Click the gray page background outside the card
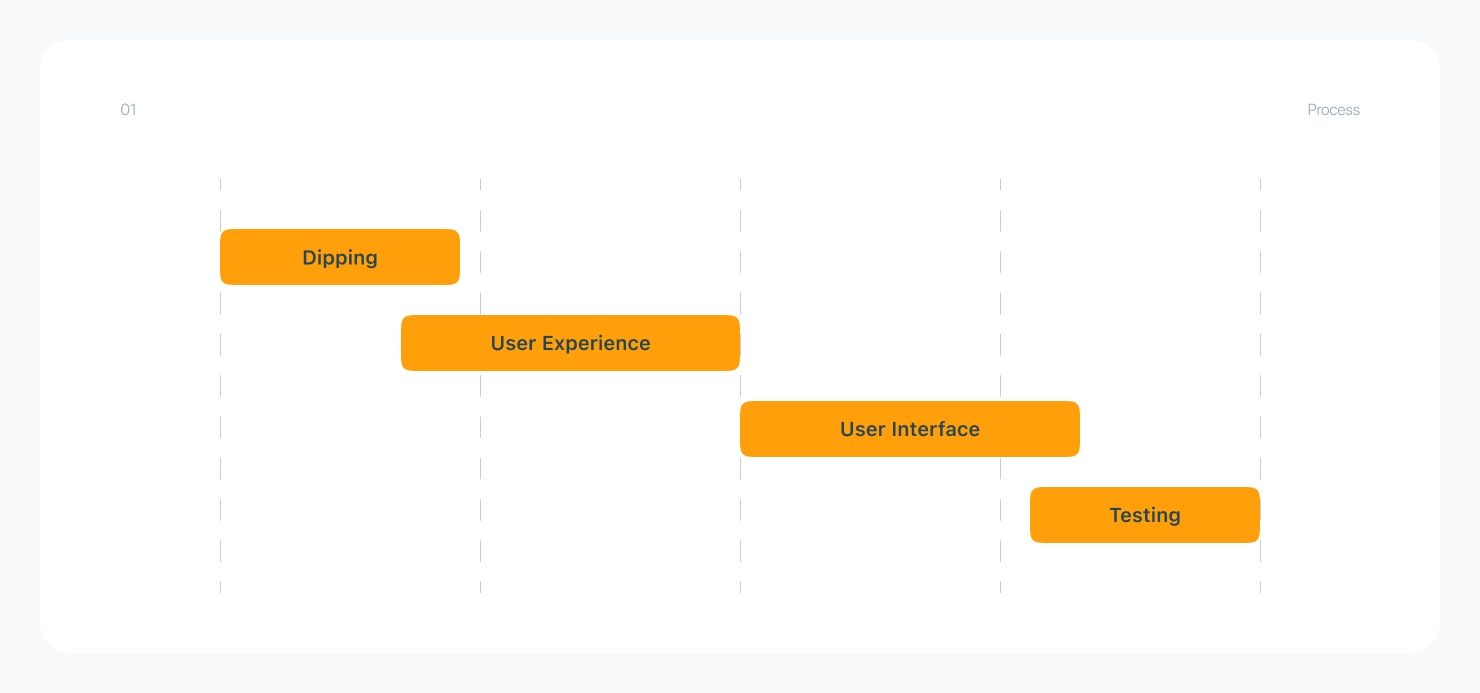The height and width of the screenshot is (693, 1480). (x=740, y=674)
